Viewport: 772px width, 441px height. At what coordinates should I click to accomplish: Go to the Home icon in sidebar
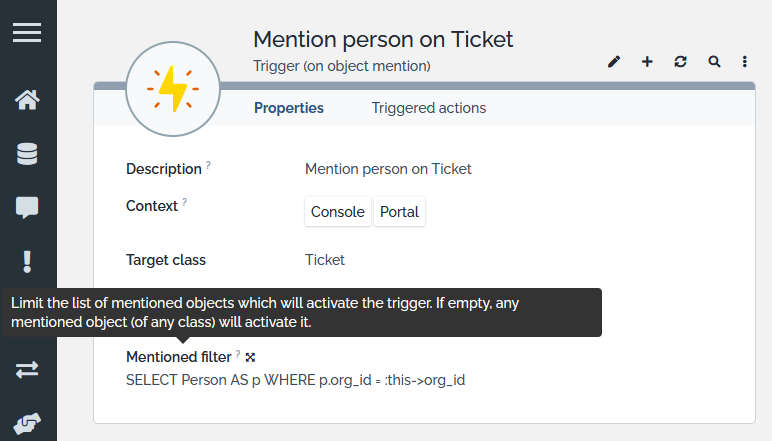click(27, 100)
